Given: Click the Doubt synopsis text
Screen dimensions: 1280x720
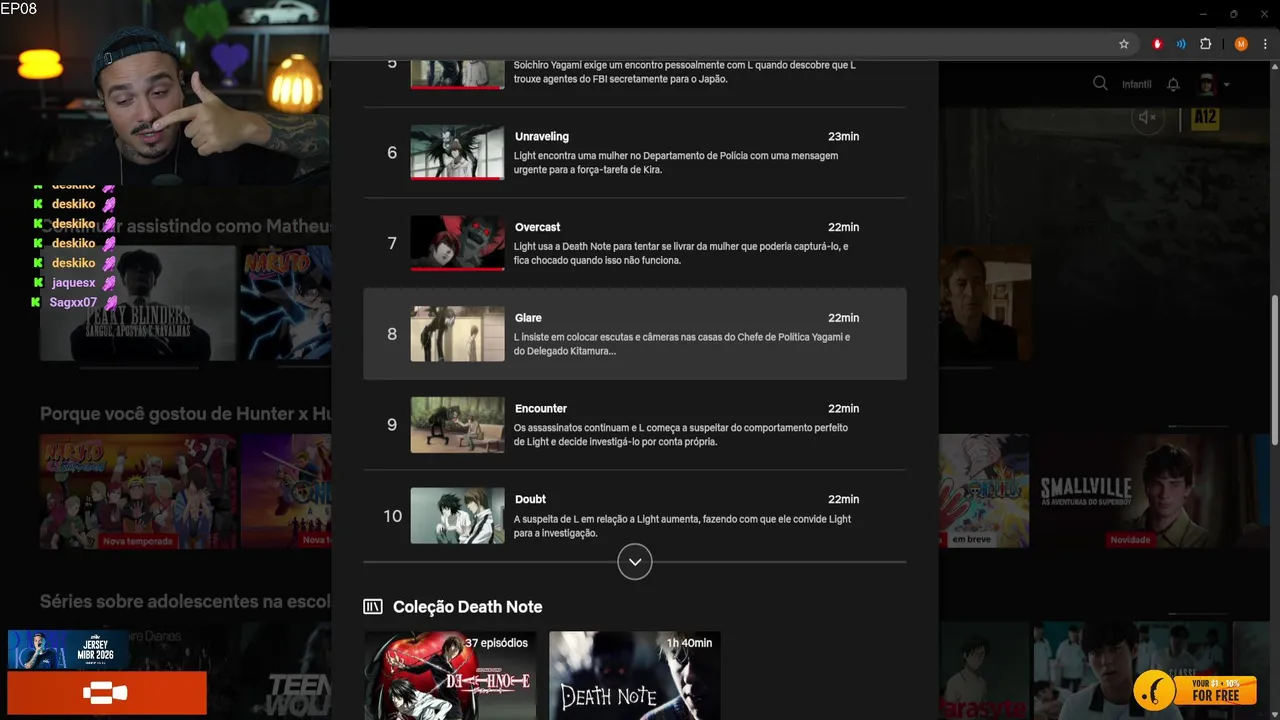Looking at the screenshot, I should click(x=683, y=526).
